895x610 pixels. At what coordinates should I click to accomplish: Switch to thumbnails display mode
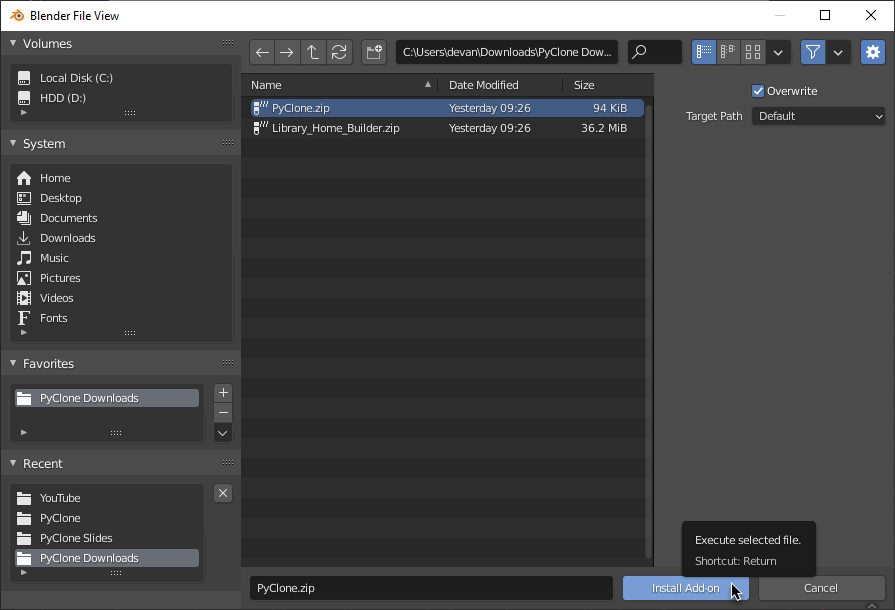coord(753,52)
